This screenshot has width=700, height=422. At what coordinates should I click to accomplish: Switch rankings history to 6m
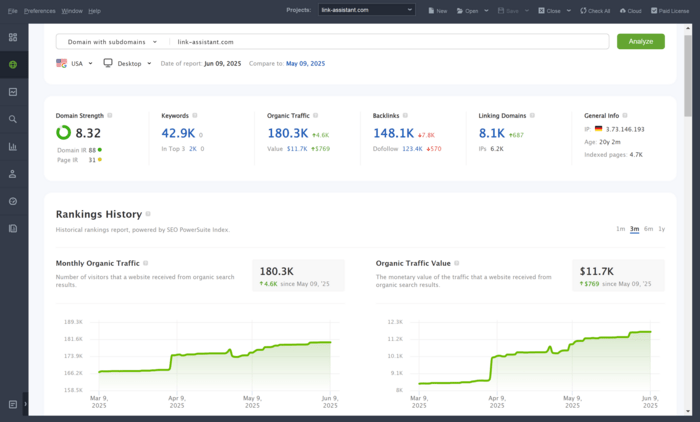coord(649,229)
